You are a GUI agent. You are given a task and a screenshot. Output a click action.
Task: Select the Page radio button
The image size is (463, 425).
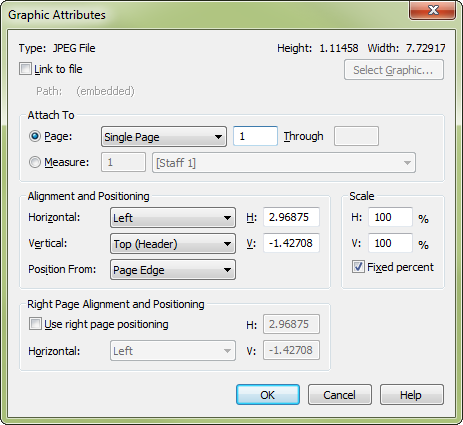pyautogui.click(x=35, y=136)
